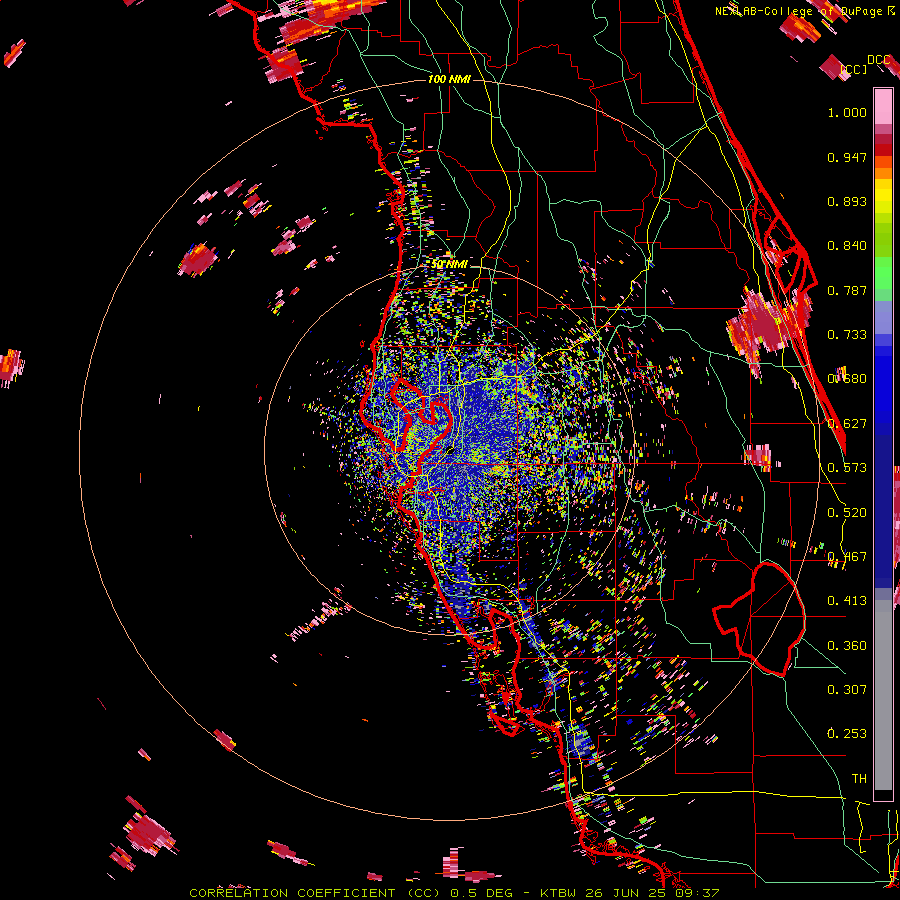
Task: Choose the 0.307 scale label
Action: (847, 690)
